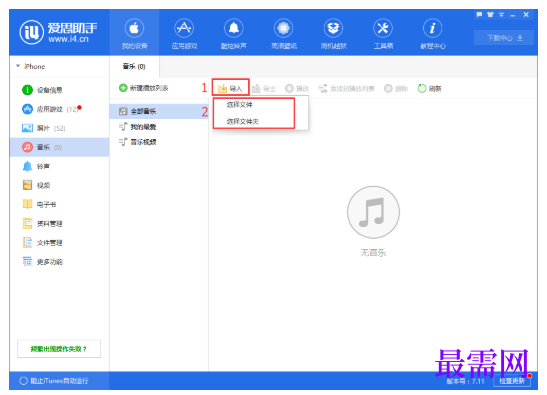Image resolution: width=547 pixels, height=395 pixels.
Task: Click the 无音乐 label
Action: [373, 253]
